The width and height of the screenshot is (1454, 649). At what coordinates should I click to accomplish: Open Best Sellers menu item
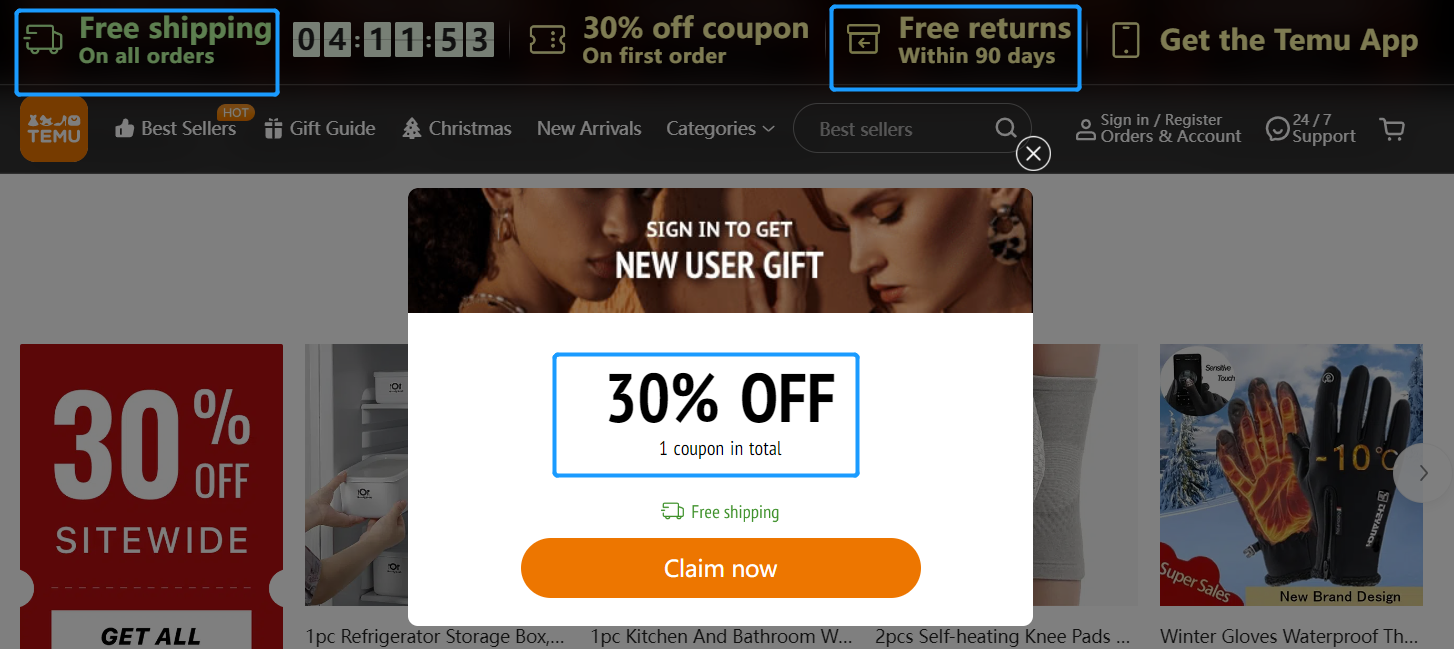pyautogui.click(x=176, y=128)
